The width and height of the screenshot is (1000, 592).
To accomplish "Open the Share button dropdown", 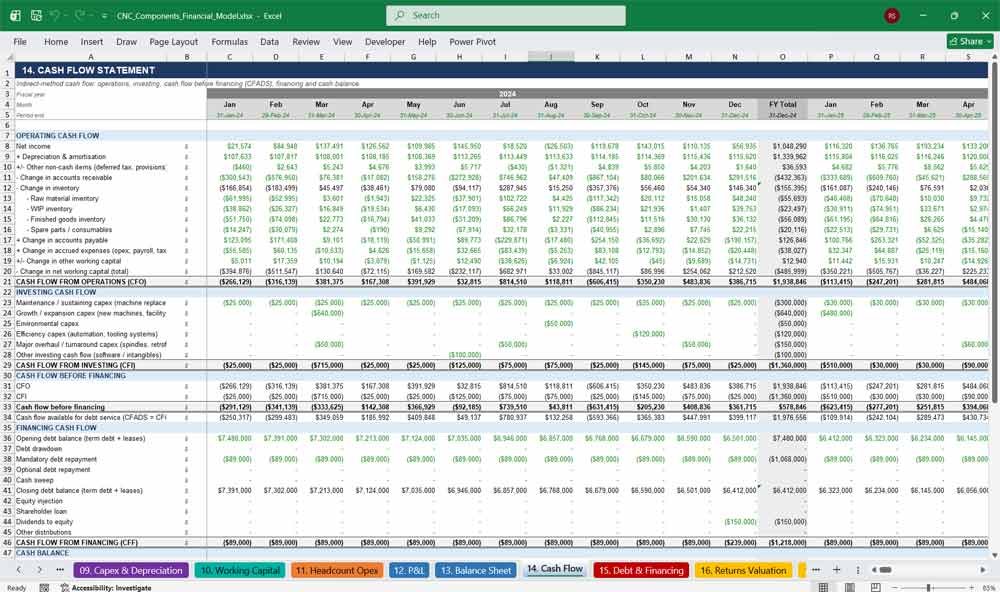I will [x=989, y=41].
